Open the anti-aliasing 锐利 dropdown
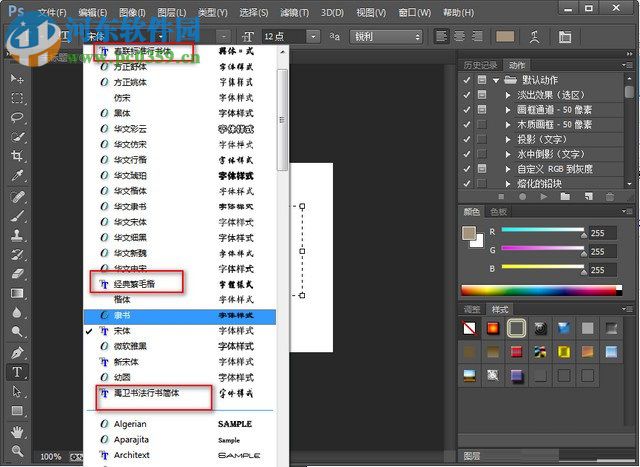This screenshot has height=467, width=640. click(x=386, y=37)
